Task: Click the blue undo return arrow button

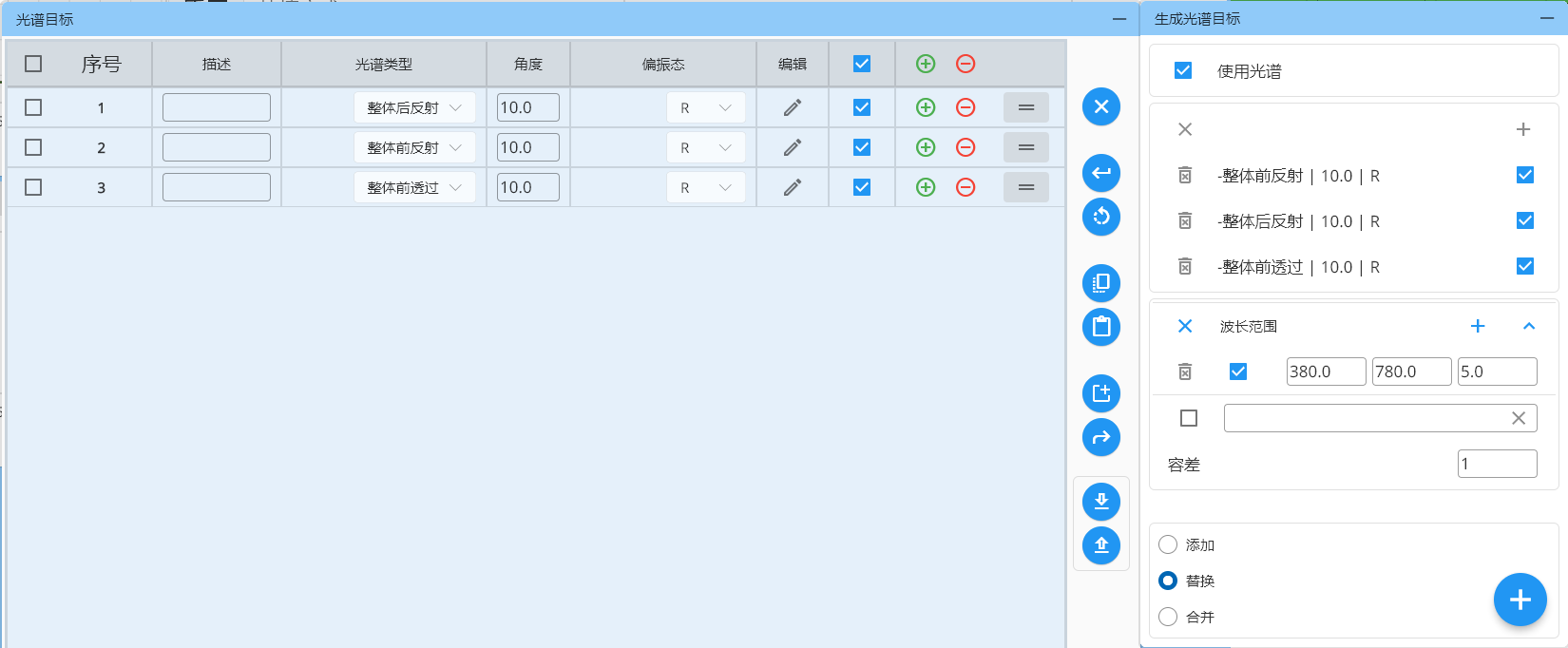Action: (x=1101, y=173)
